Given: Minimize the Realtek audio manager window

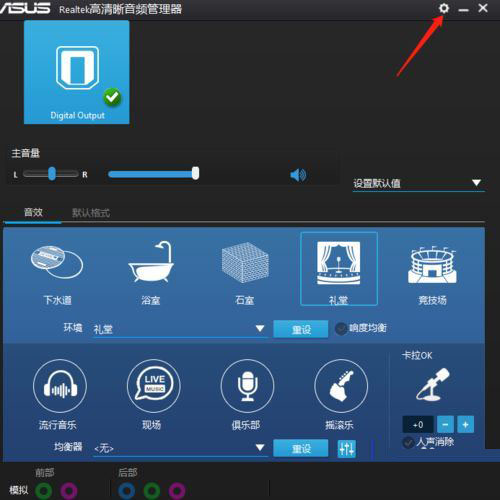Looking at the screenshot, I should click(463, 10).
